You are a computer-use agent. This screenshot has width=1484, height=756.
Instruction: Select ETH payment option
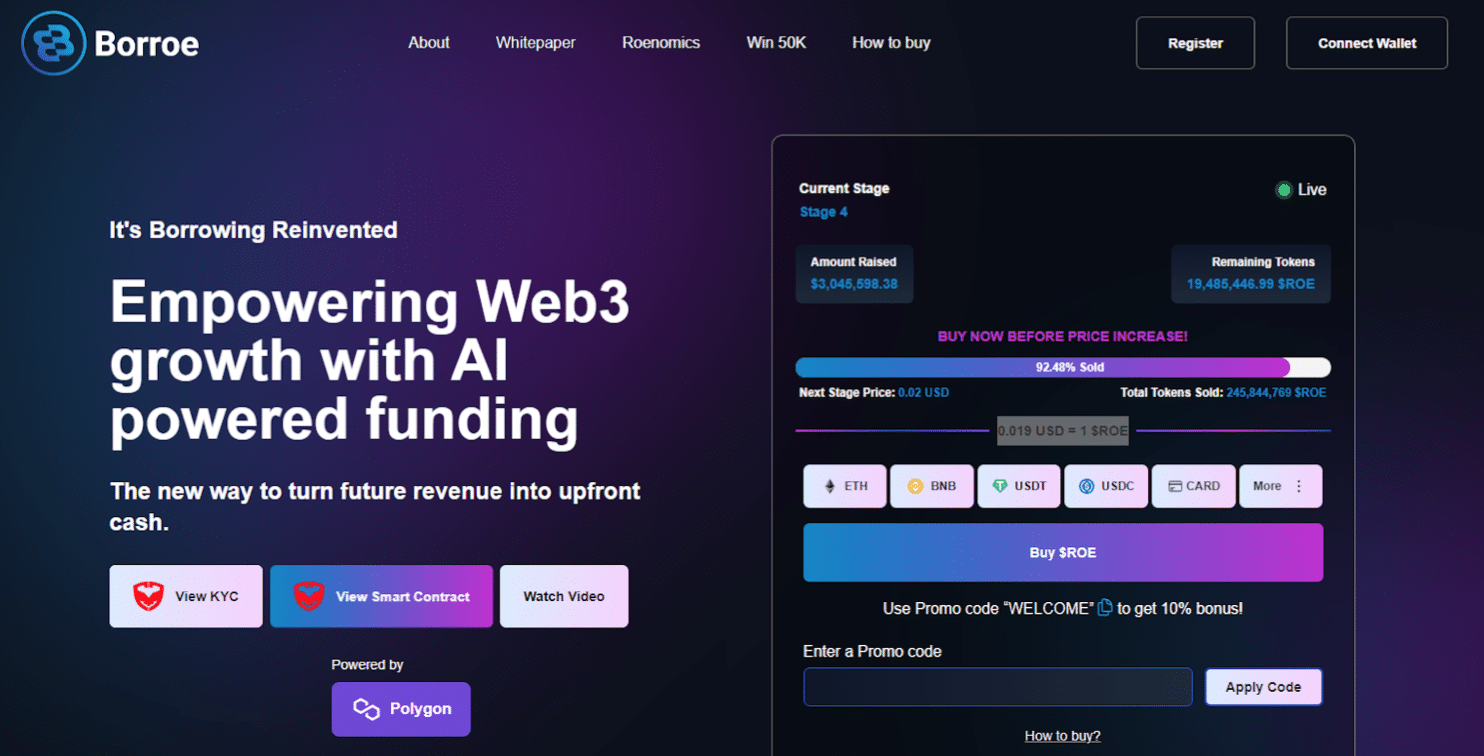tap(844, 486)
